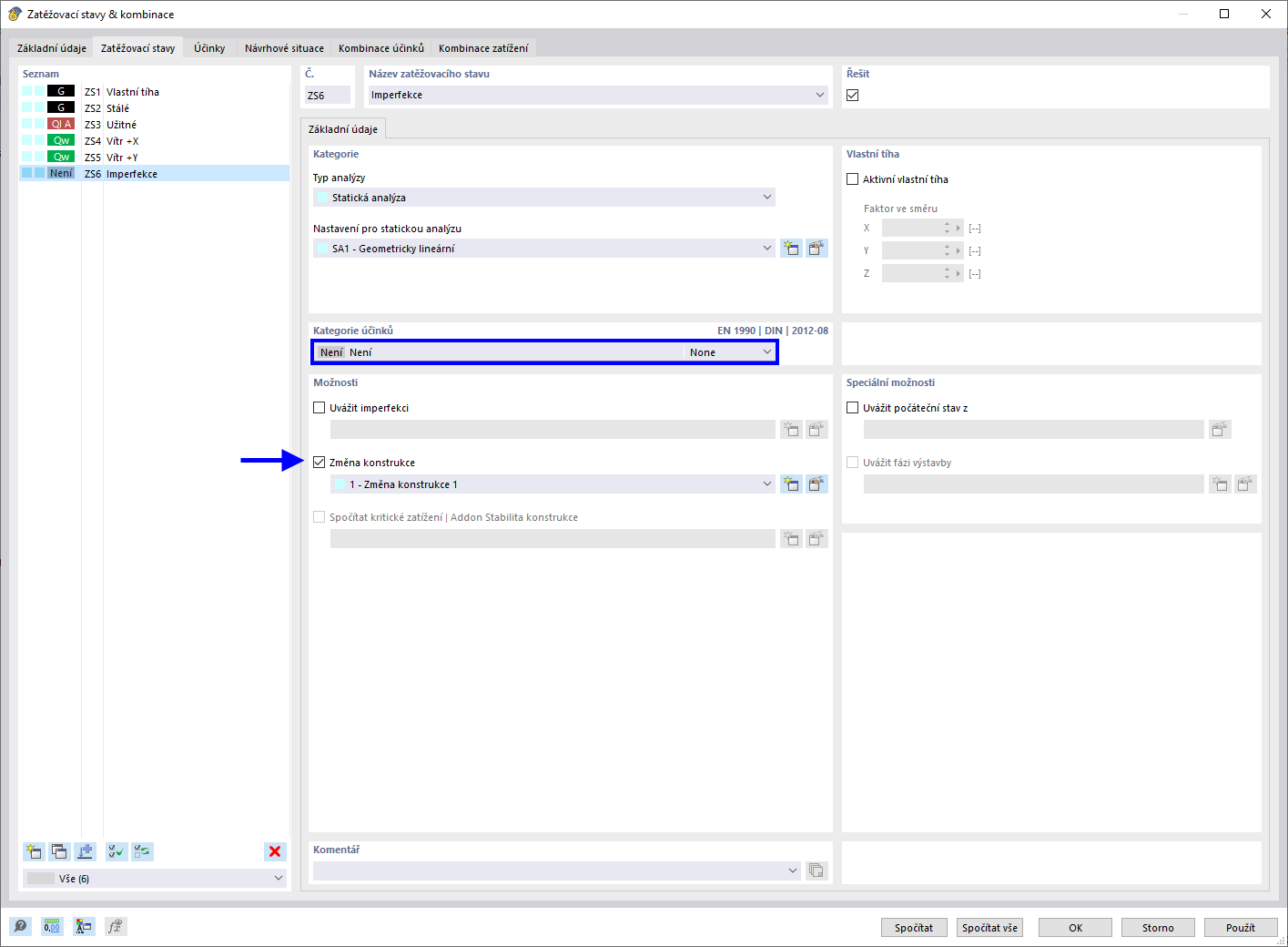Select ZS6 Imperfekce in the list

pyautogui.click(x=154, y=173)
